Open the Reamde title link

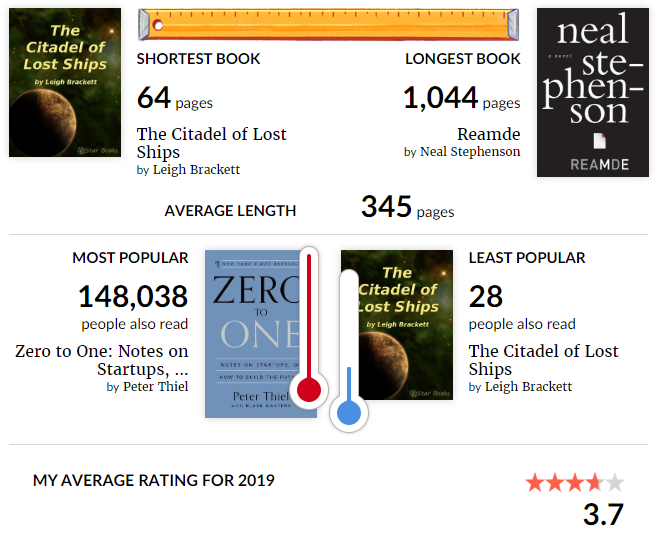point(489,134)
